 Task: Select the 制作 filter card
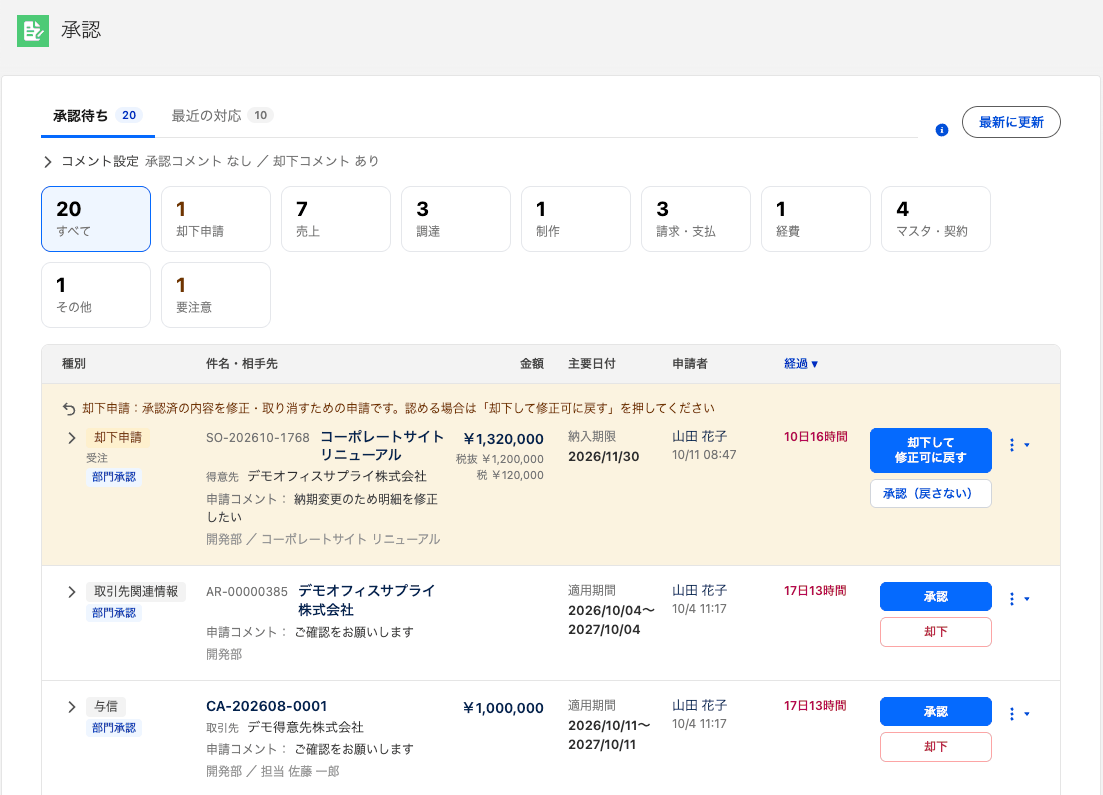(x=575, y=219)
